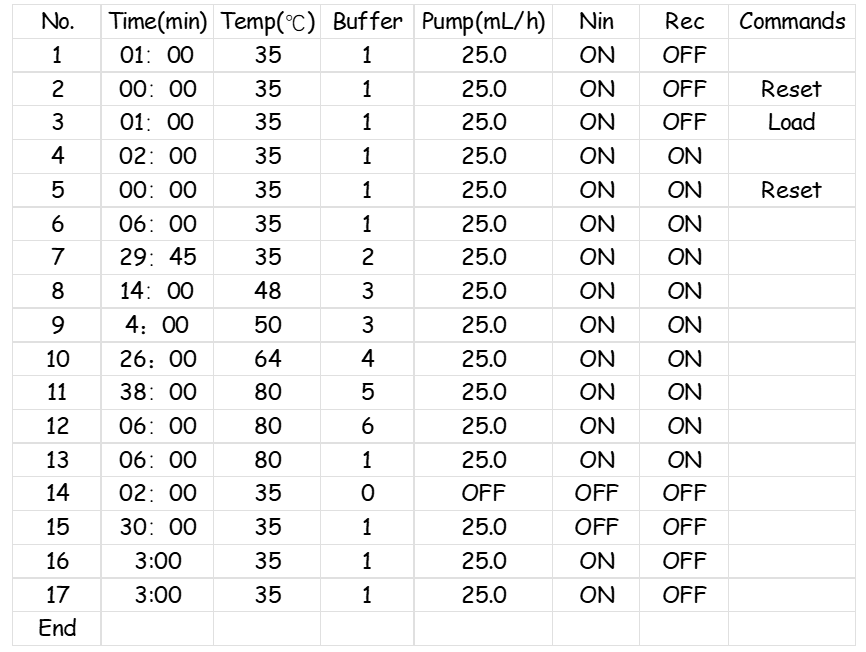This screenshot has height=652, width=866.
Task: Click the Reset command in row 2
Action: click(x=791, y=89)
